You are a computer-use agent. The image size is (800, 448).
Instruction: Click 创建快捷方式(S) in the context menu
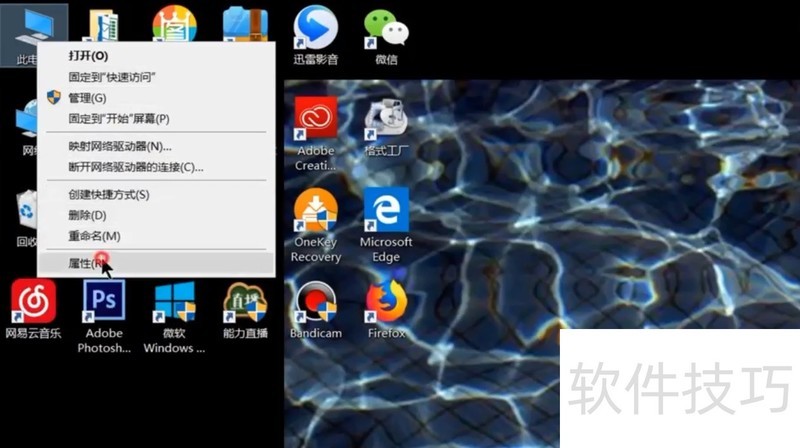pos(108,194)
